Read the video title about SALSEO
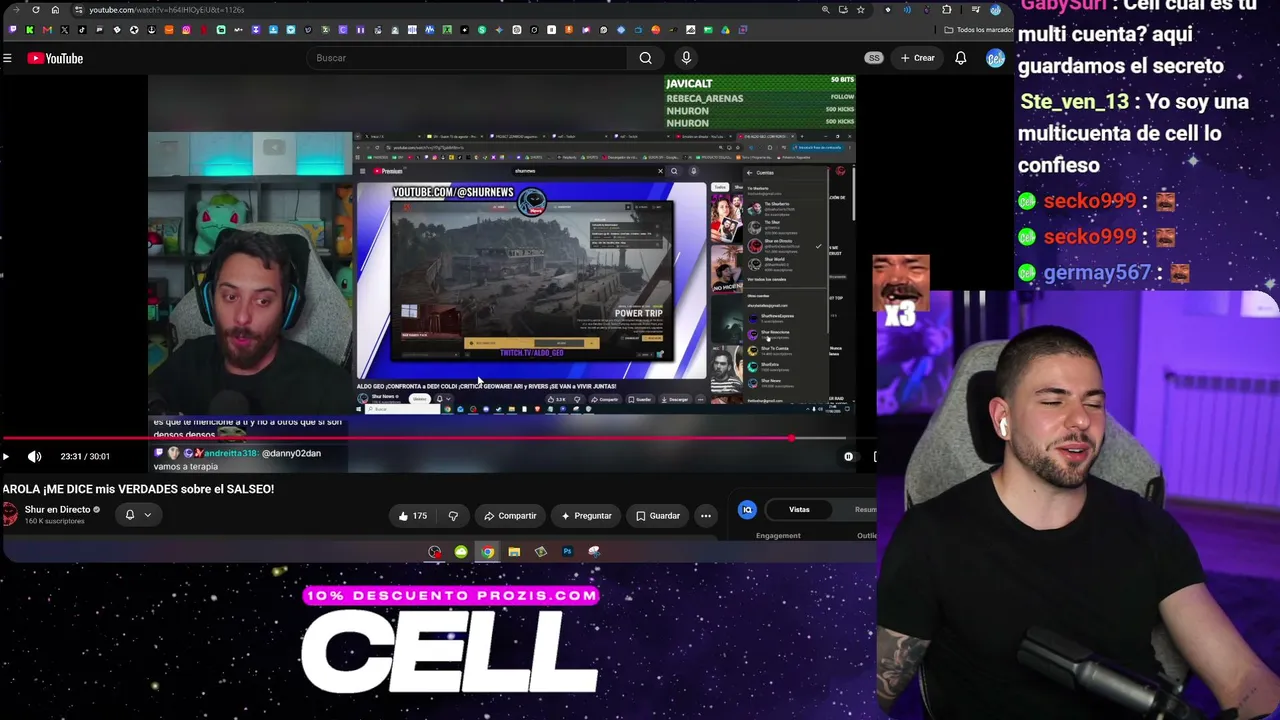The width and height of the screenshot is (1280, 720). [138, 489]
